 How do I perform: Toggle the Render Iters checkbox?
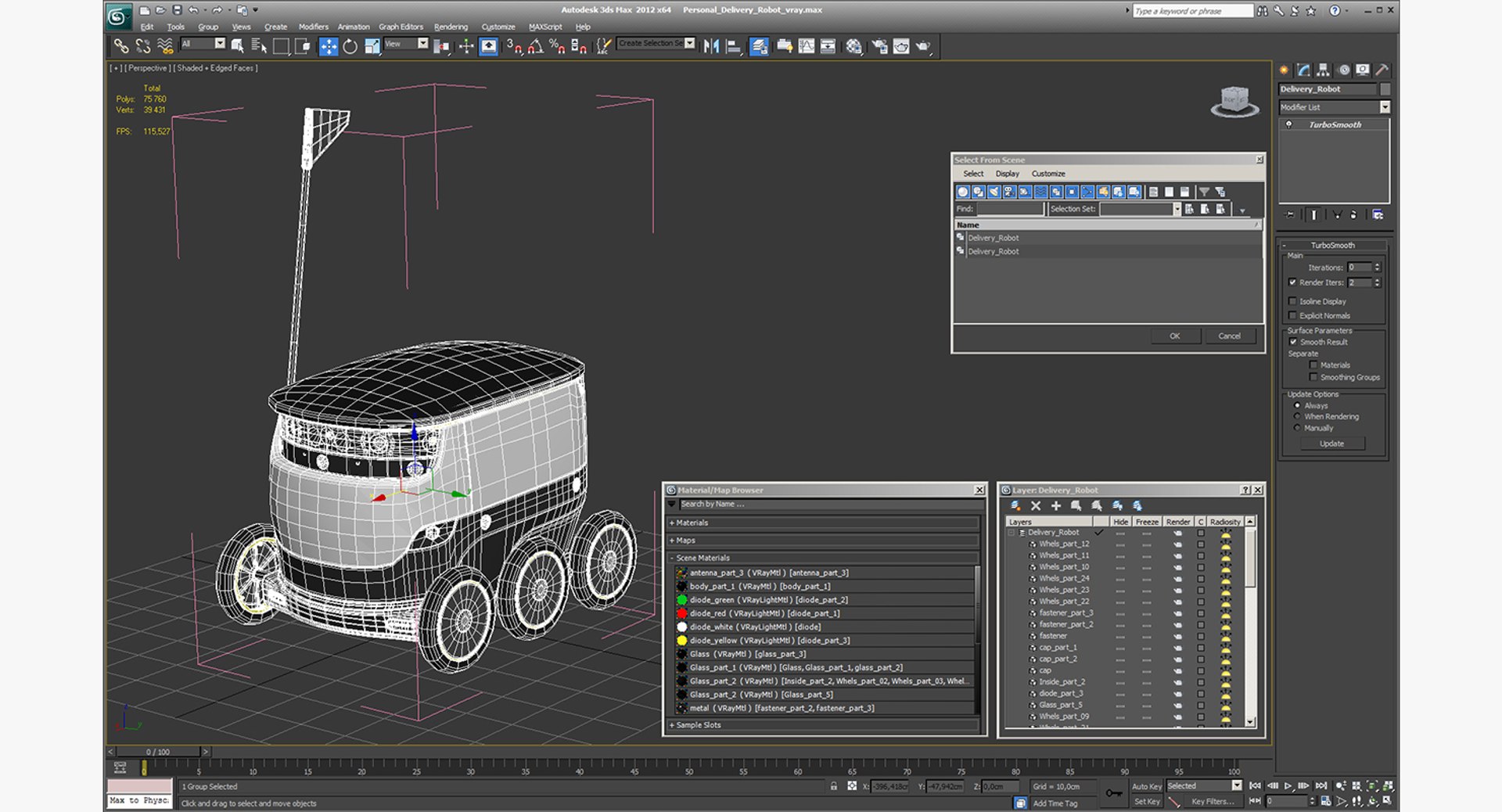(1292, 282)
